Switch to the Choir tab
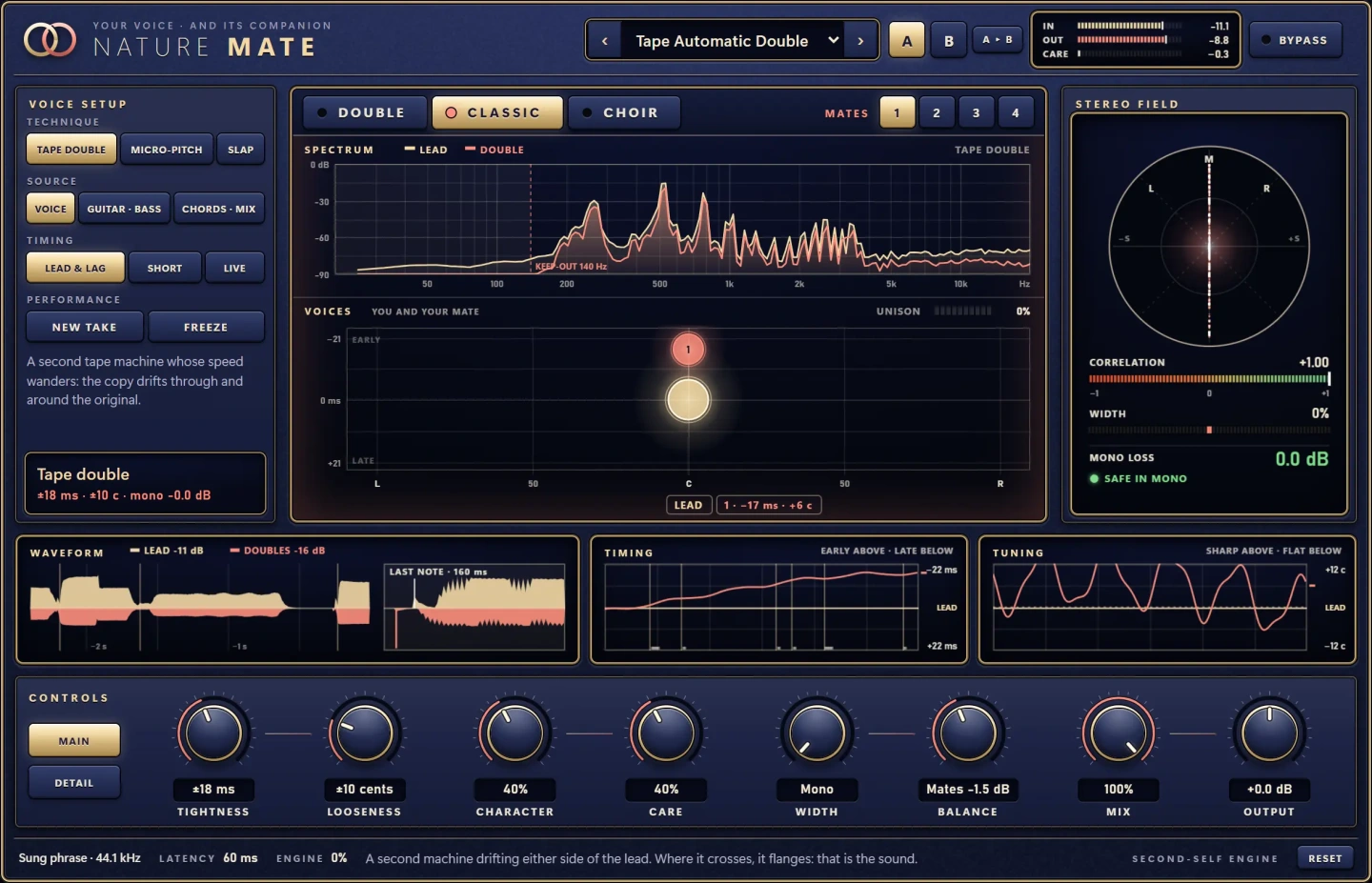 pos(624,112)
